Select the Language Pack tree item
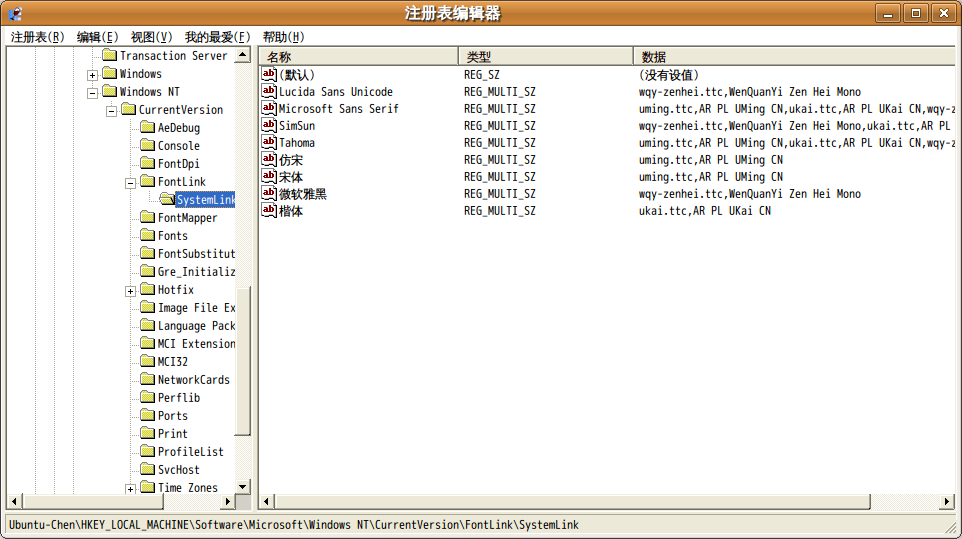 pos(196,325)
